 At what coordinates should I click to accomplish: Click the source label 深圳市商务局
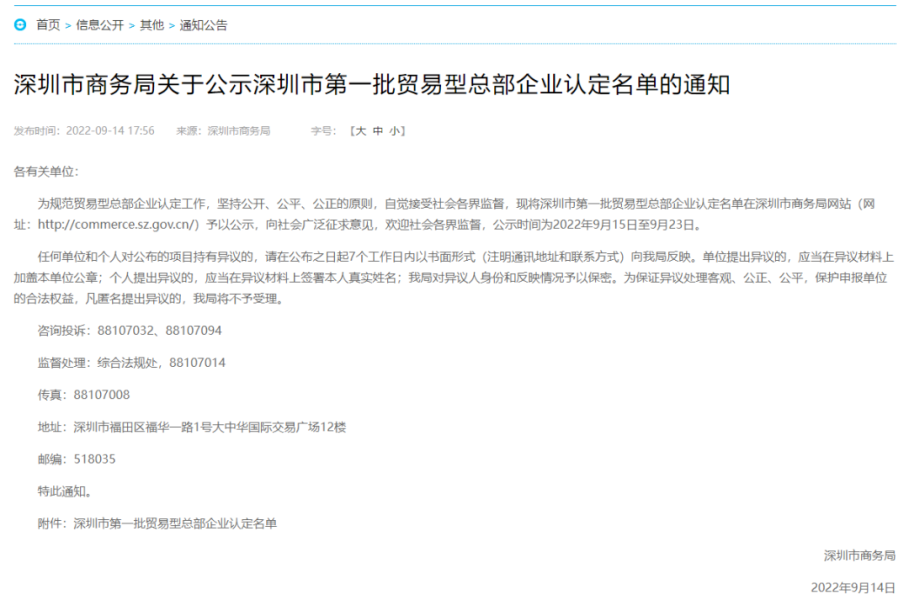tap(239, 131)
